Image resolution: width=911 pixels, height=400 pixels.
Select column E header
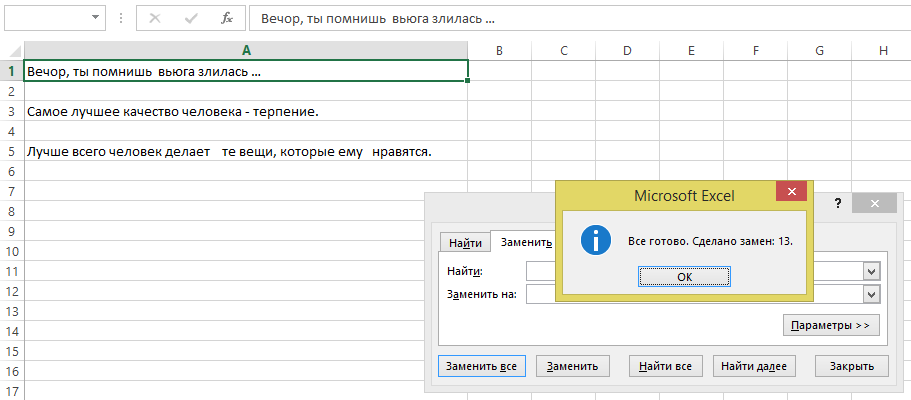691,51
